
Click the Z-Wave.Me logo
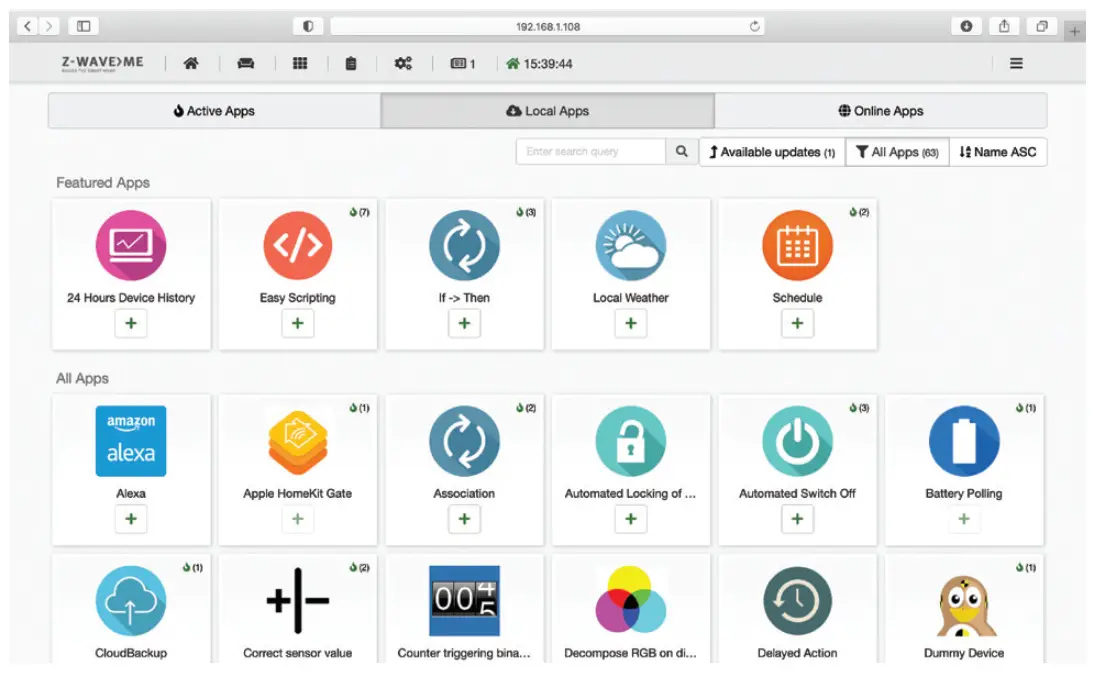pyautogui.click(x=102, y=63)
